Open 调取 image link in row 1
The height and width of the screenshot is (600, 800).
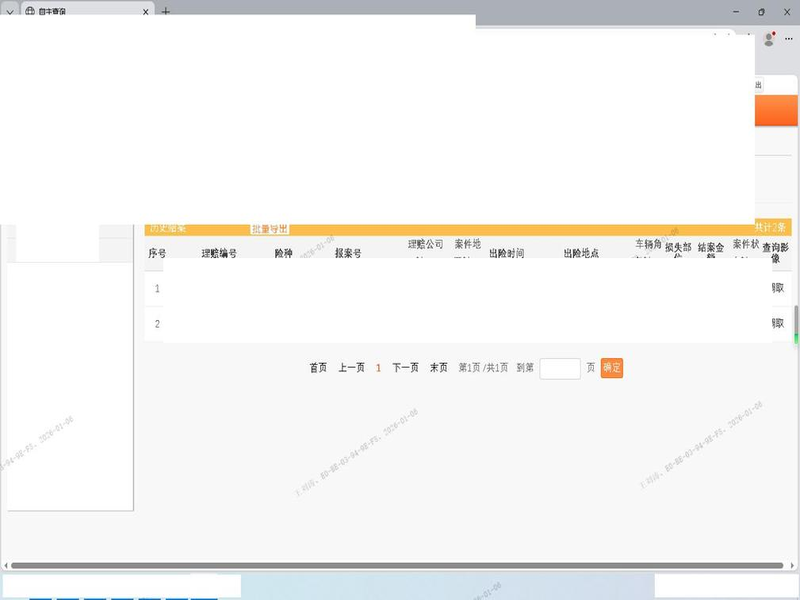(x=778, y=288)
